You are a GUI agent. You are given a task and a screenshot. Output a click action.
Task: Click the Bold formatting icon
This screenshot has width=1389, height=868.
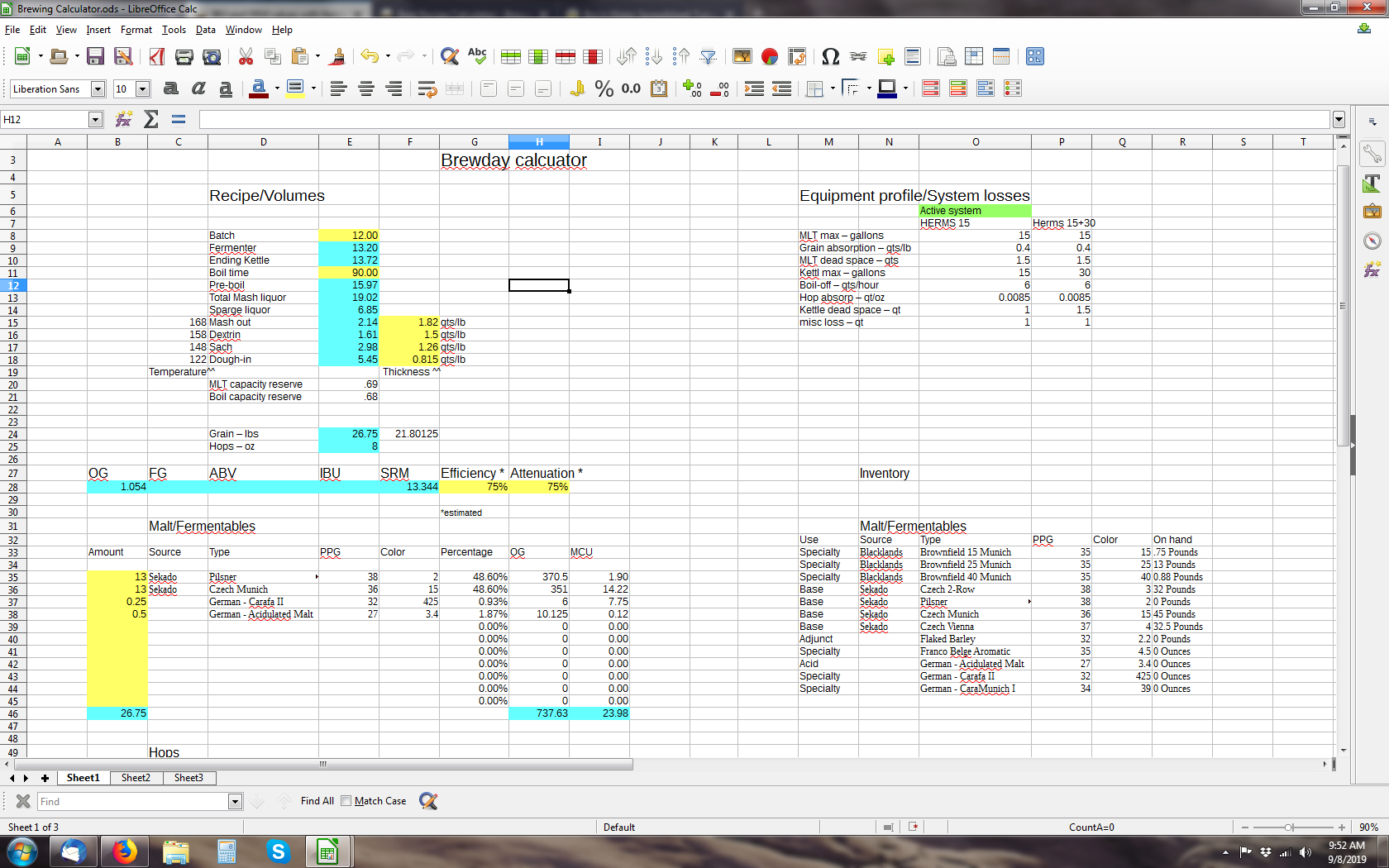[171, 88]
